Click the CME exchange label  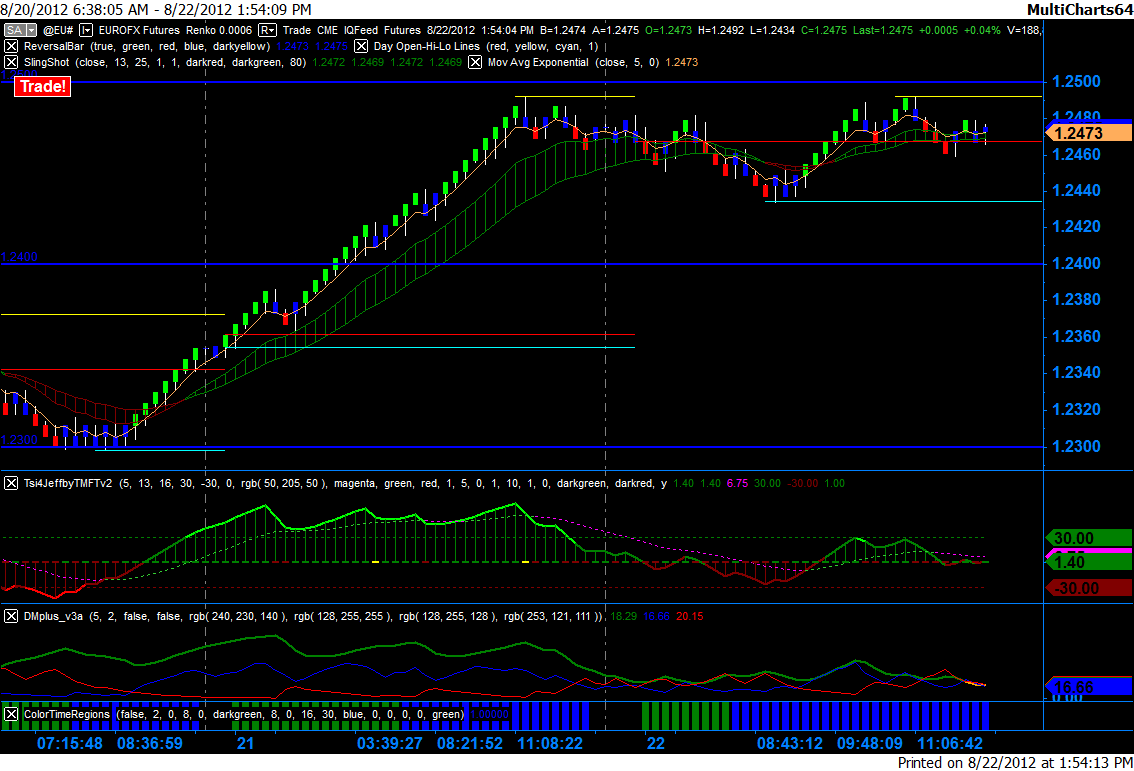pos(327,30)
